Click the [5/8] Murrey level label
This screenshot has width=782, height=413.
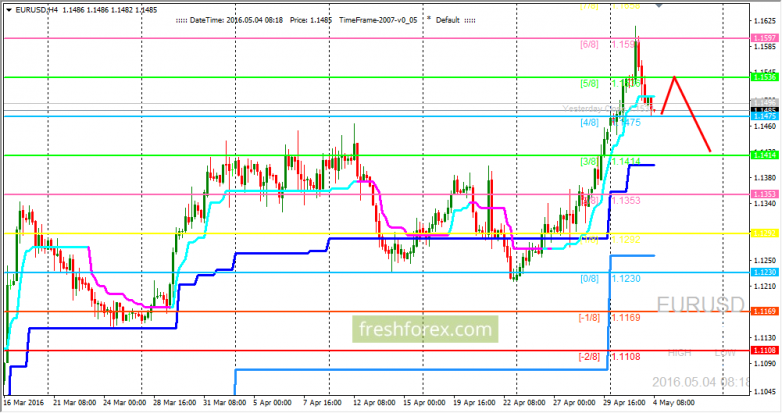[x=589, y=84]
